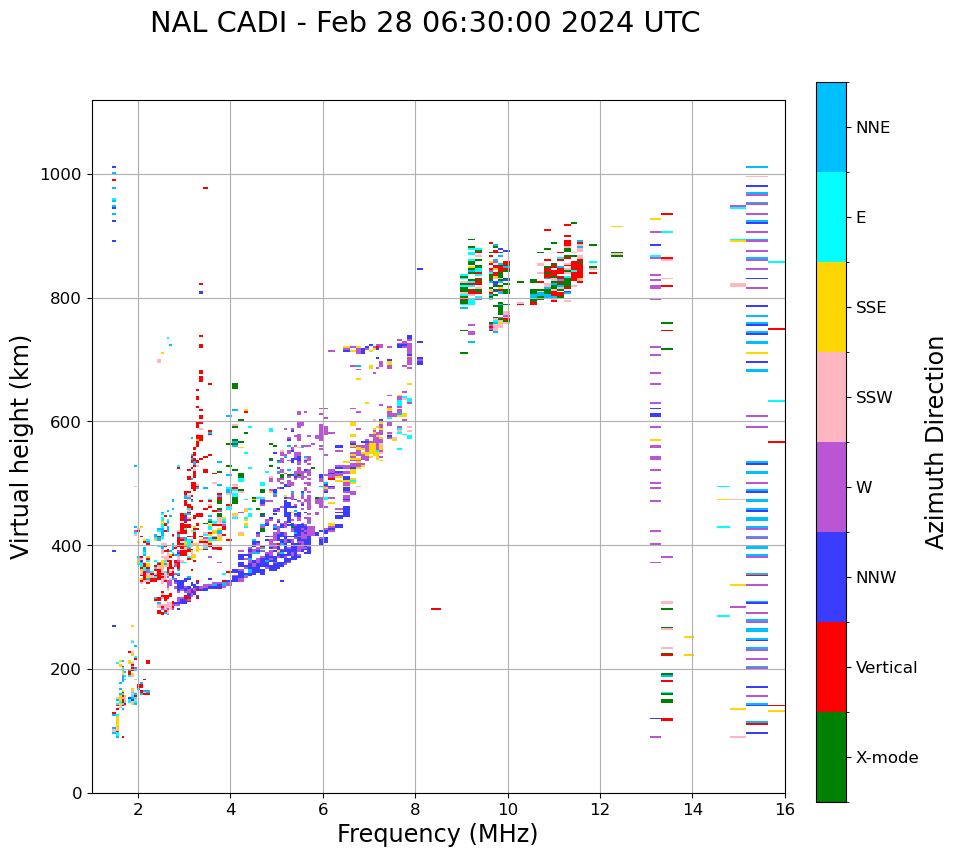958x857 pixels.
Task: Pick the light blue NNE colorbar segment
Action: [x=831, y=127]
